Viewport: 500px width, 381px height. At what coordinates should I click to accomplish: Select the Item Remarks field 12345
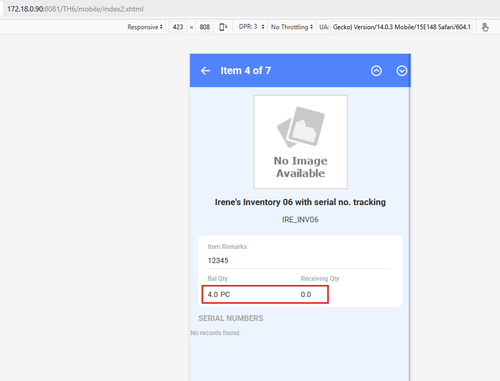[x=299, y=261]
